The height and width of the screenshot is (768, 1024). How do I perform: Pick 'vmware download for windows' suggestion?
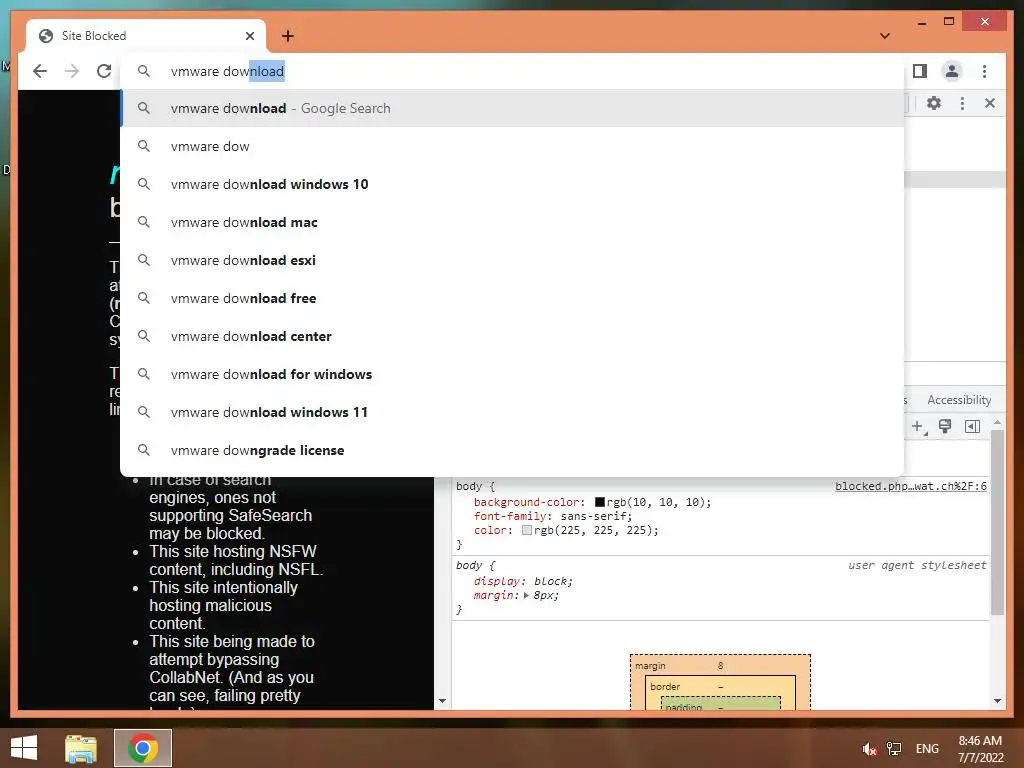(x=512, y=374)
